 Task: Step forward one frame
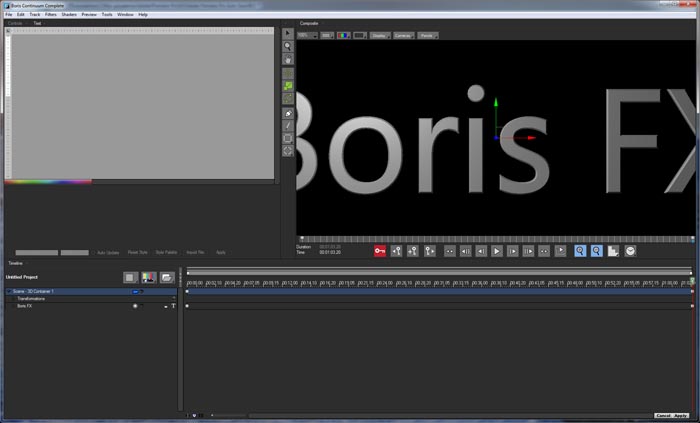[x=512, y=251]
